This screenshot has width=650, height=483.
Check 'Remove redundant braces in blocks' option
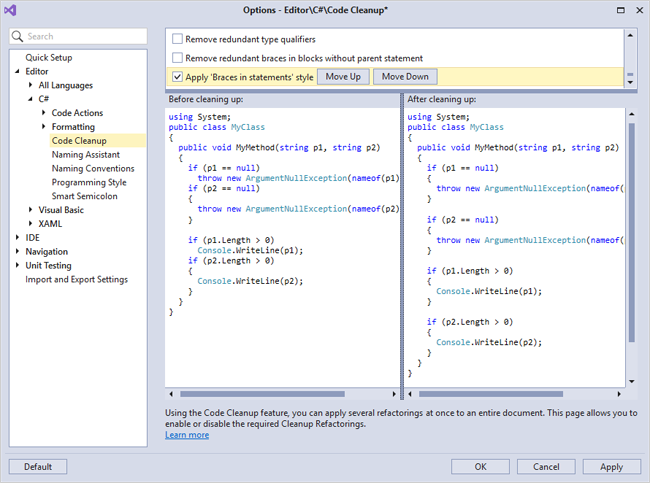pos(178,58)
